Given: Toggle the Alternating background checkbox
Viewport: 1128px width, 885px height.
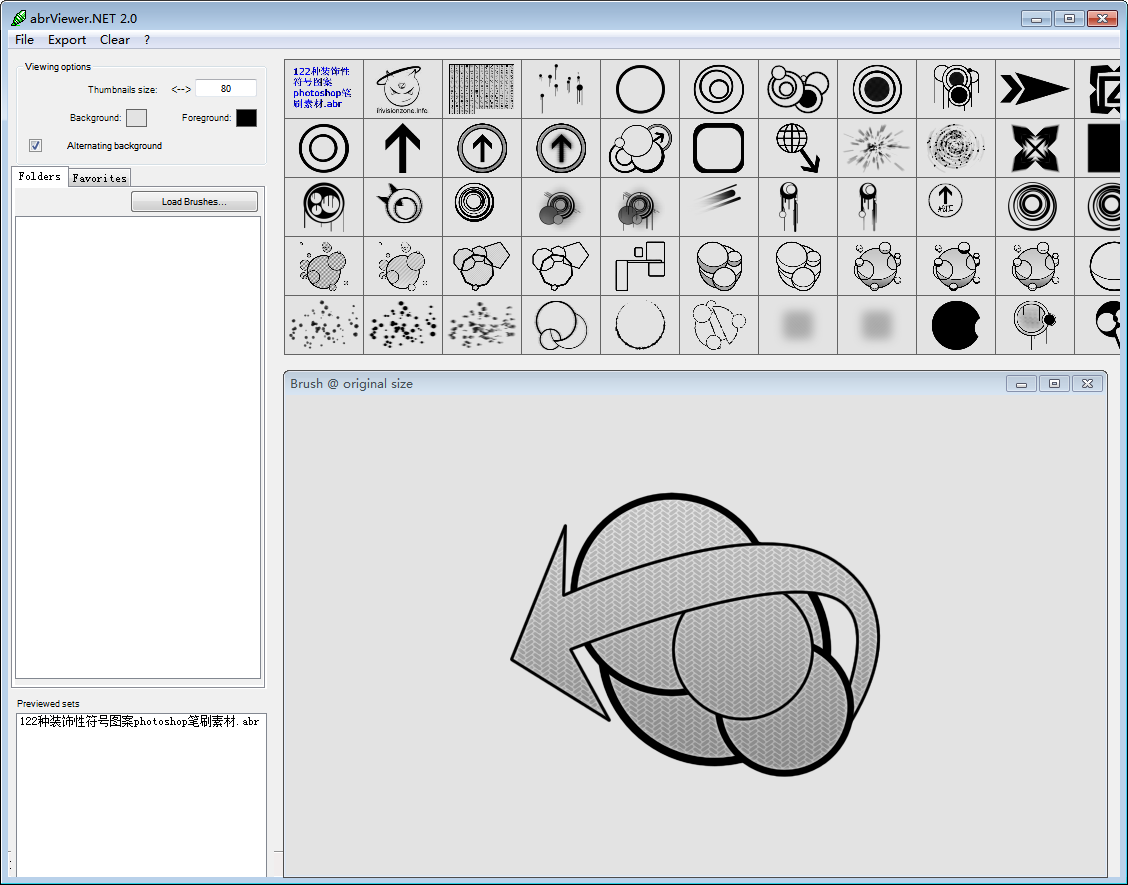Looking at the screenshot, I should point(36,146).
